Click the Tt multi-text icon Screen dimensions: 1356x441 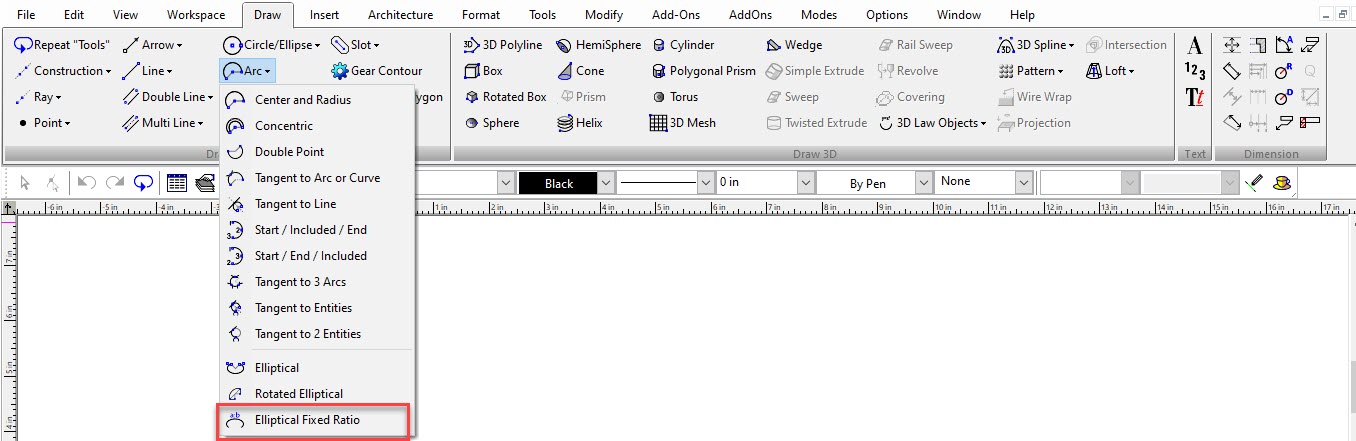pyautogui.click(x=1194, y=97)
